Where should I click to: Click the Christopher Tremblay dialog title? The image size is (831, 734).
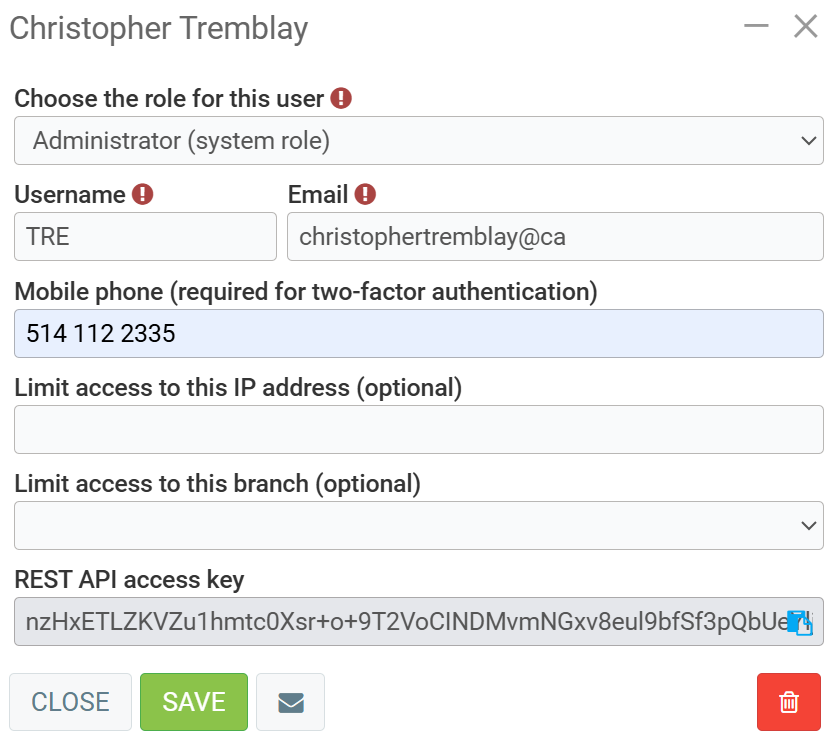coord(159,28)
